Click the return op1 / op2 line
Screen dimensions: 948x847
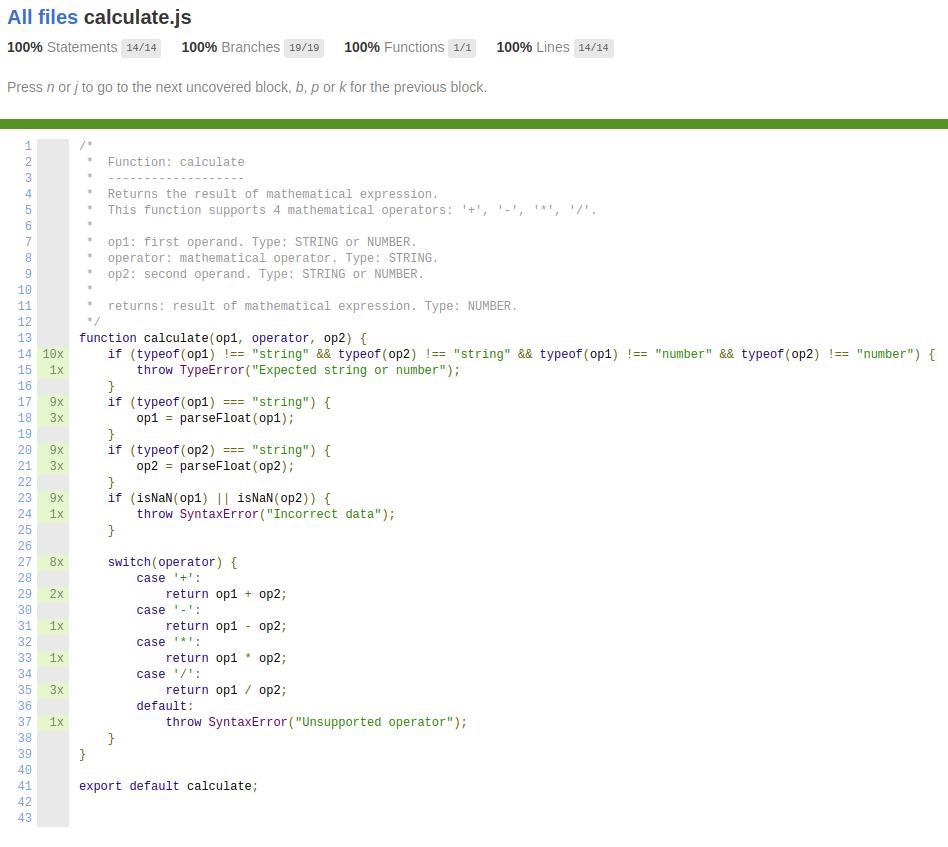point(226,690)
